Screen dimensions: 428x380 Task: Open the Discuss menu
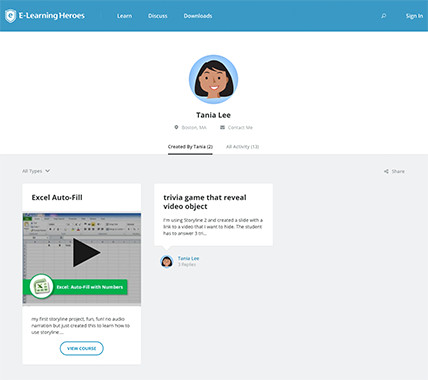[158, 16]
